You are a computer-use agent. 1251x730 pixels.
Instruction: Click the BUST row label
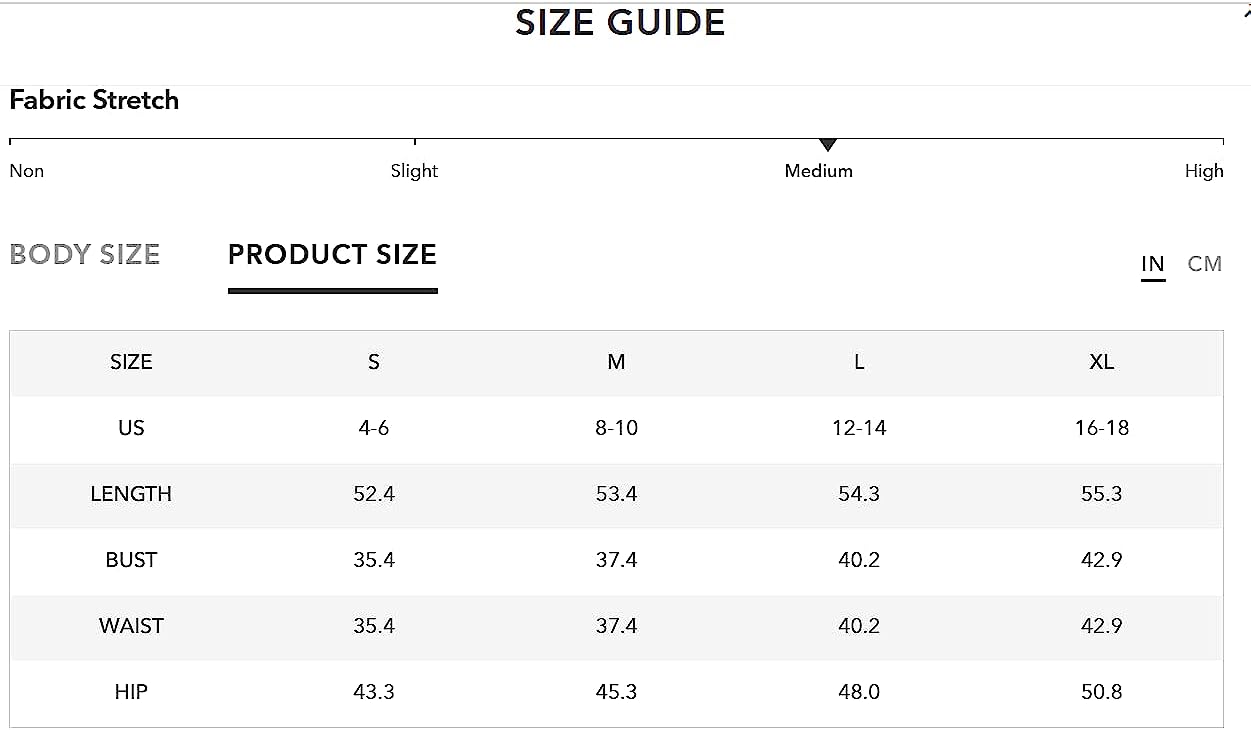point(131,560)
